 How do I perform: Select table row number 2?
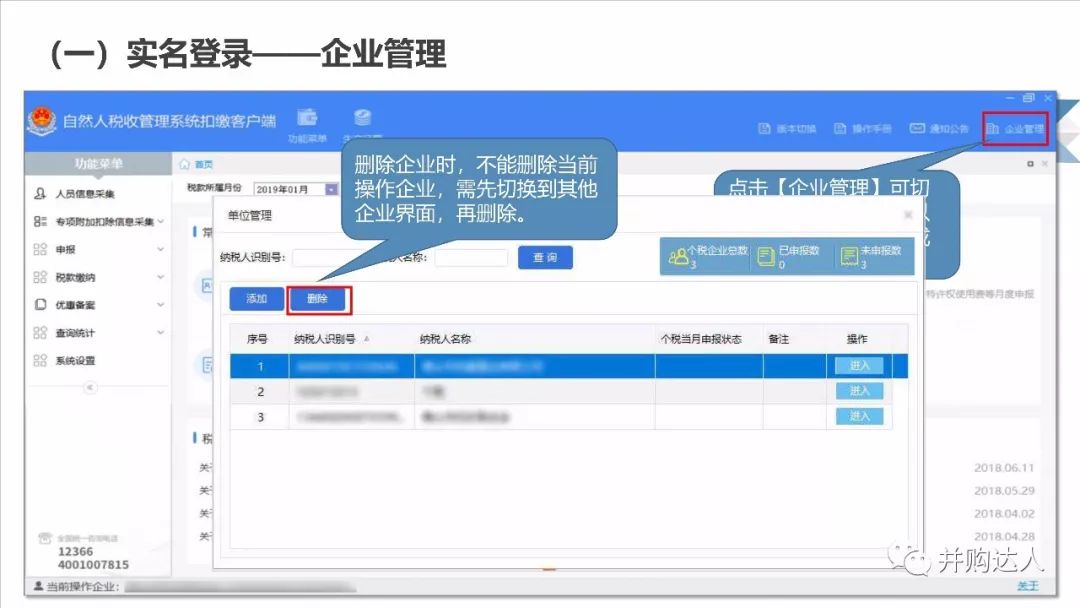point(561,391)
